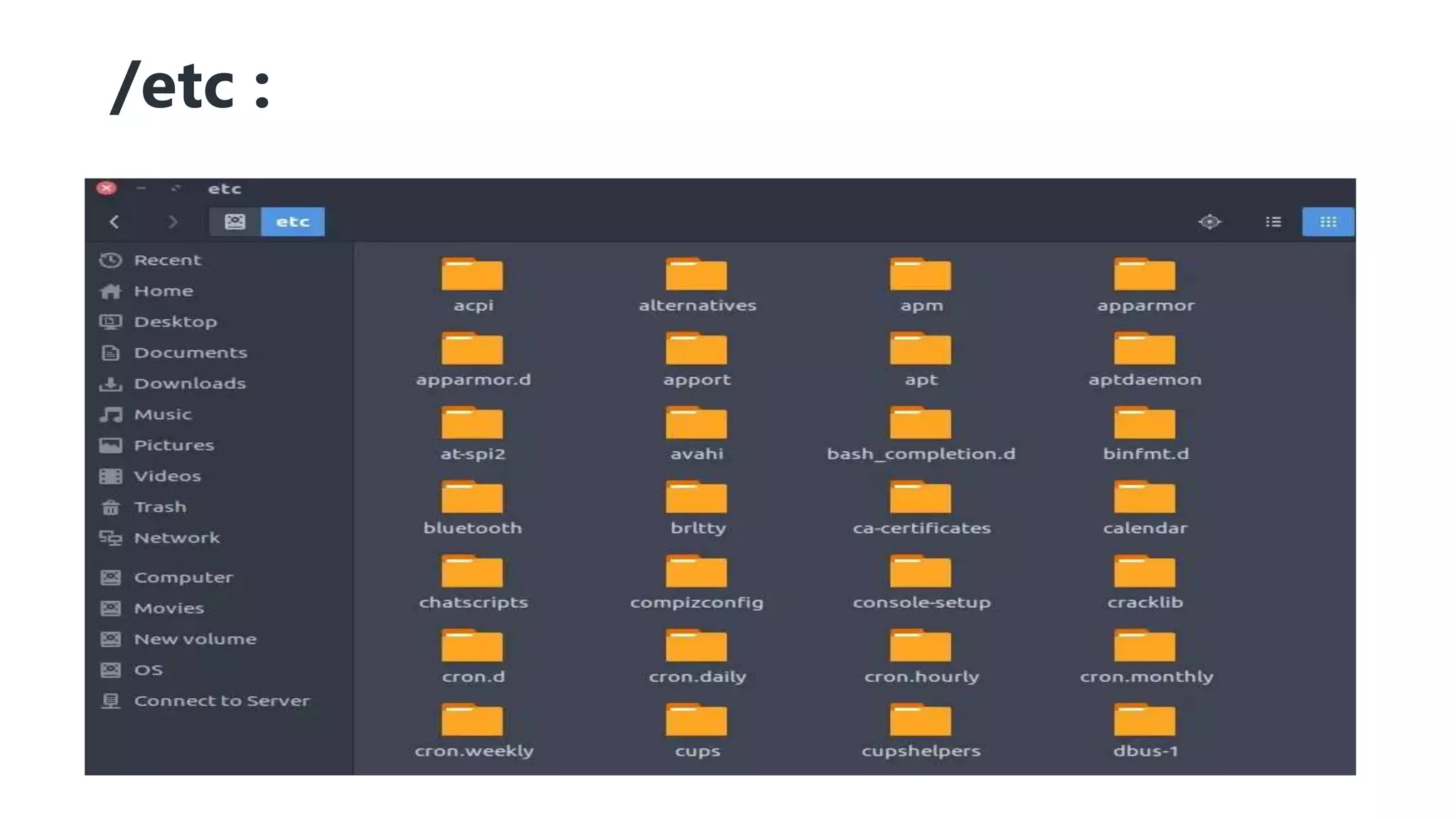Screen dimensions: 1456x819
Task: Select the etc path bar button
Action: tap(293, 222)
